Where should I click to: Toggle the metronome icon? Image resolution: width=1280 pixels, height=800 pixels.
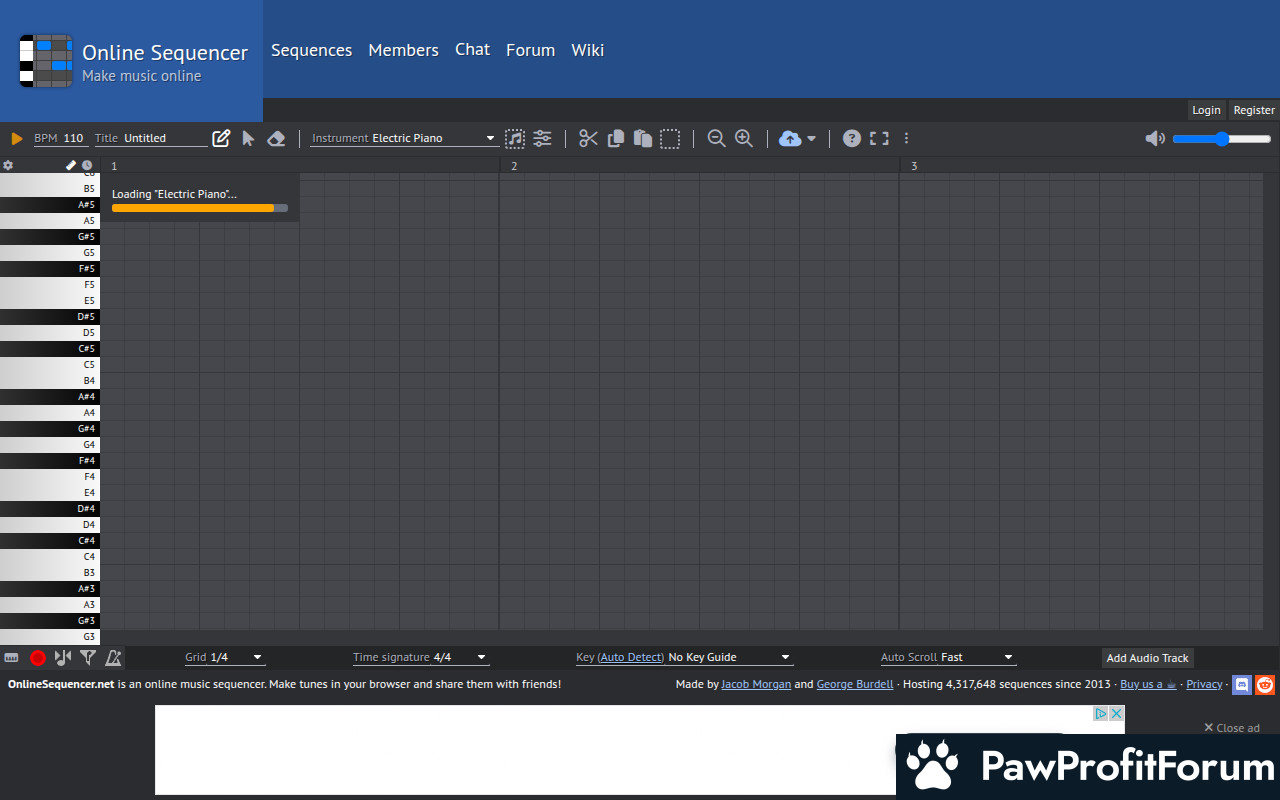113,657
